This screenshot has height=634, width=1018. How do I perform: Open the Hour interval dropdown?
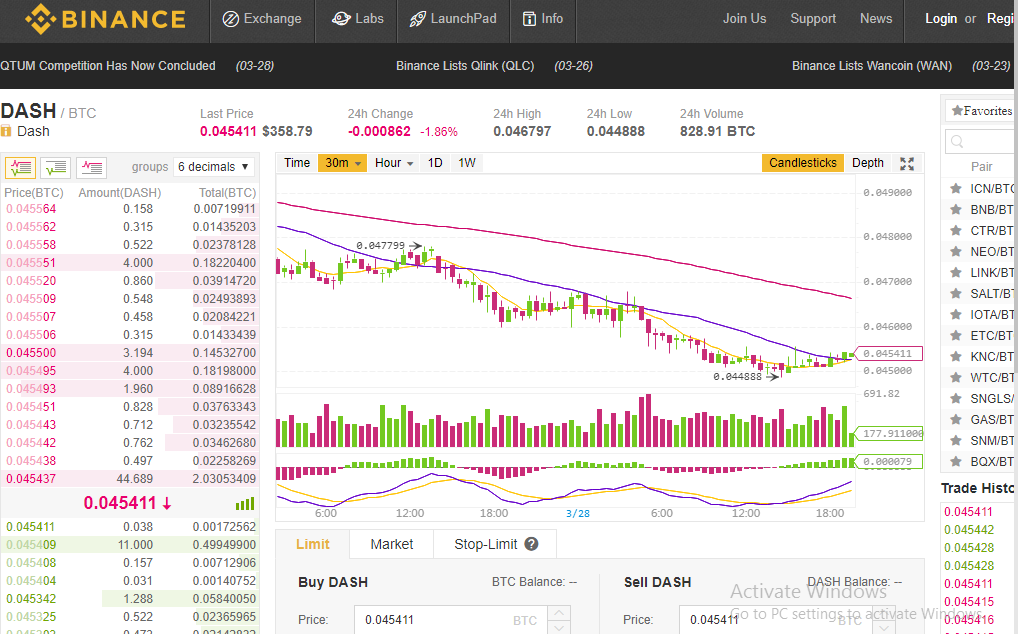[393, 163]
